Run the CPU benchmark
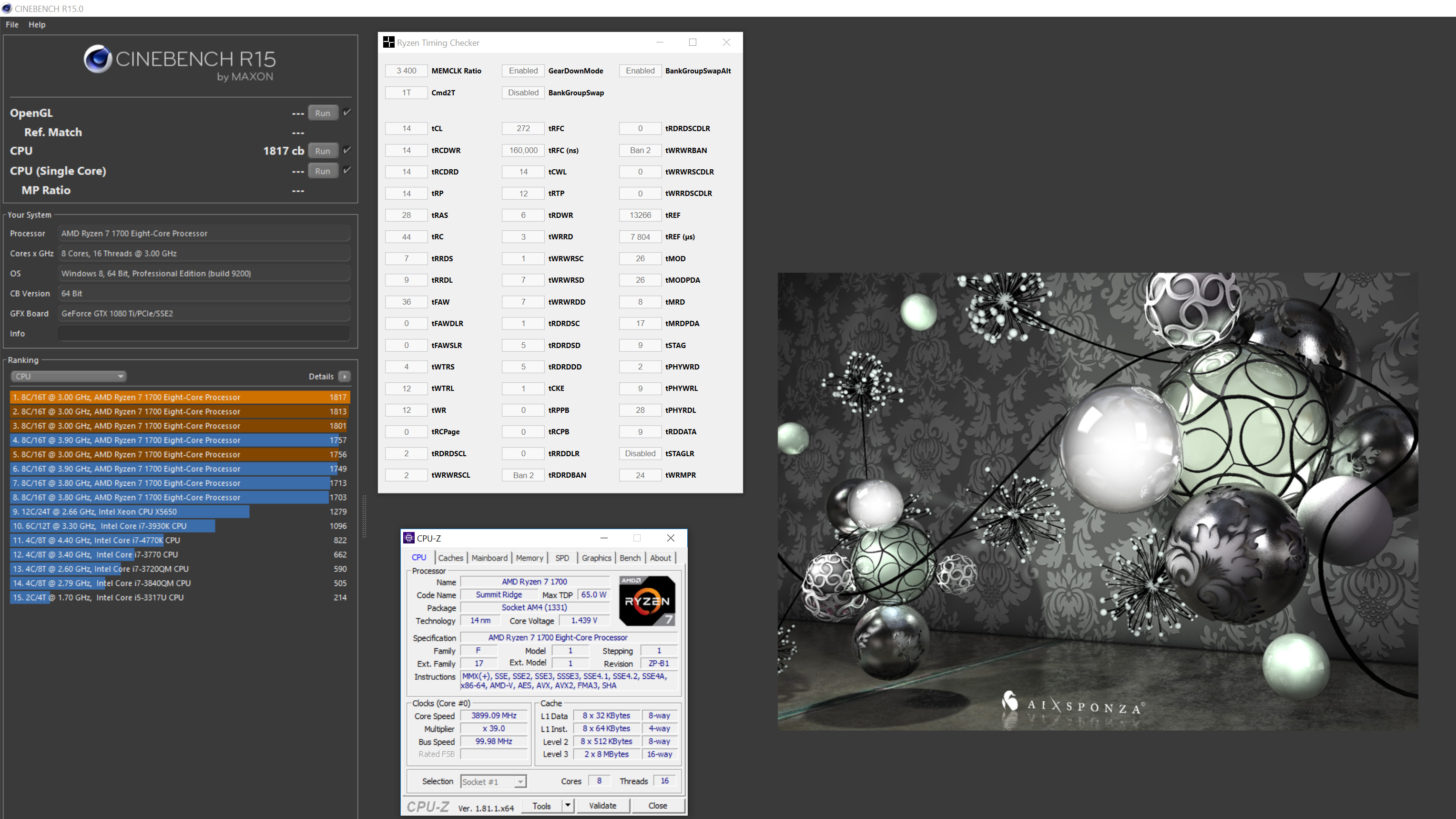 [x=322, y=151]
